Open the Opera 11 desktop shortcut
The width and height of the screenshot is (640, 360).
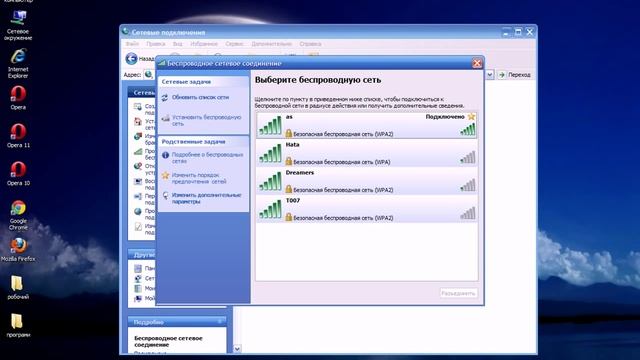tap(18, 136)
